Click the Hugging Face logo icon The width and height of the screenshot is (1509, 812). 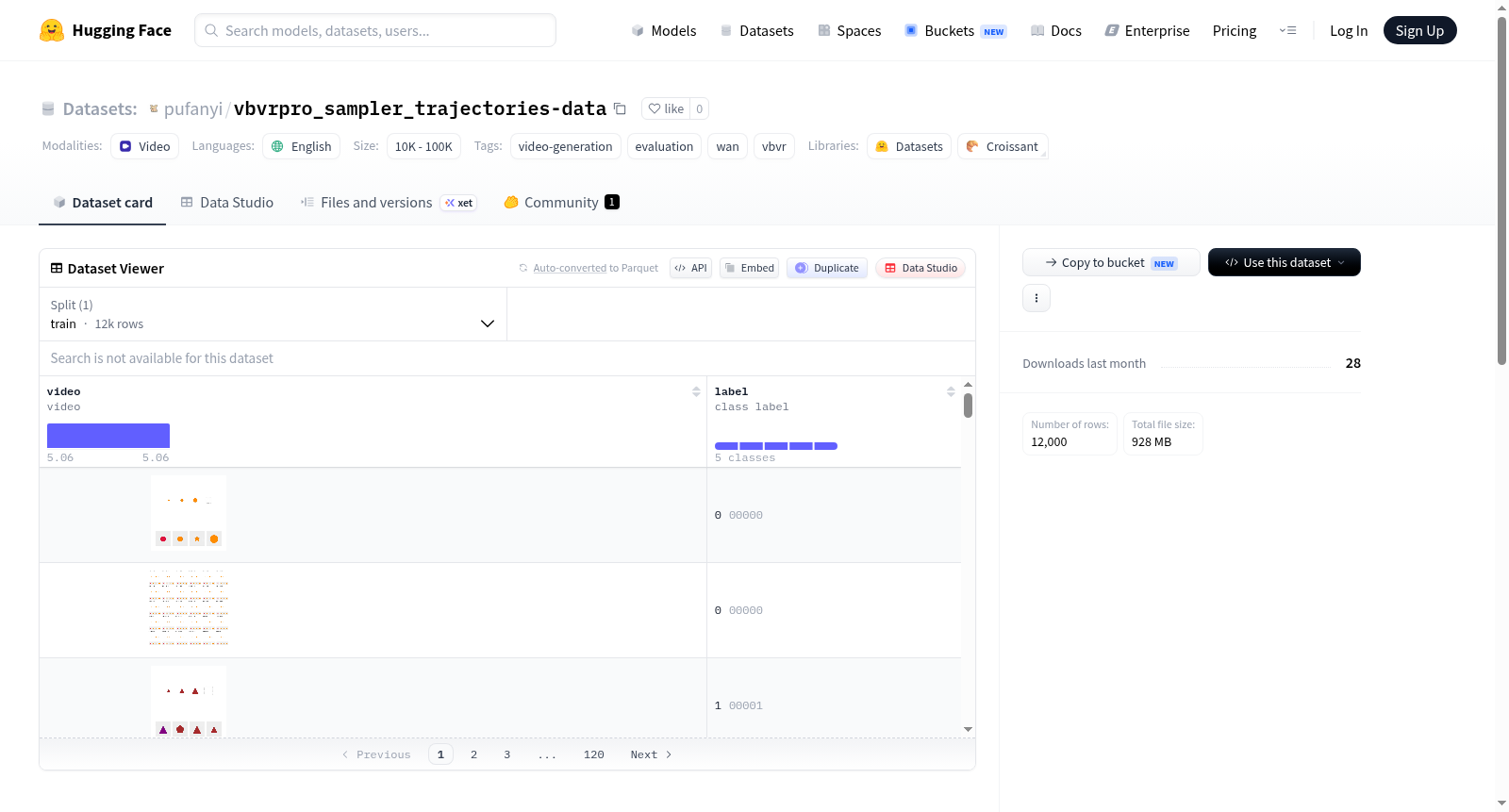click(x=52, y=30)
